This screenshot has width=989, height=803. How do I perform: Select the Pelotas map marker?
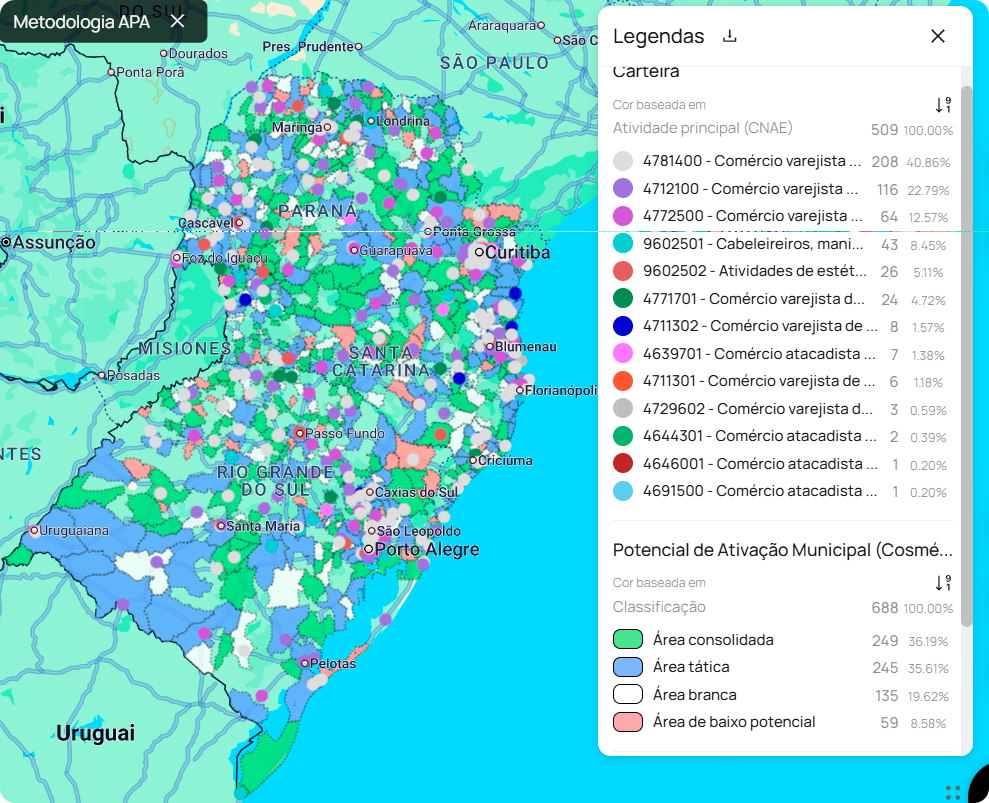point(303,662)
